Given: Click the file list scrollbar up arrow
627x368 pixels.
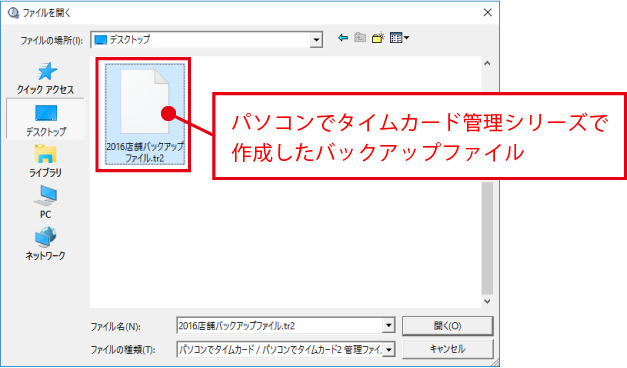Looking at the screenshot, I should pyautogui.click(x=487, y=63).
